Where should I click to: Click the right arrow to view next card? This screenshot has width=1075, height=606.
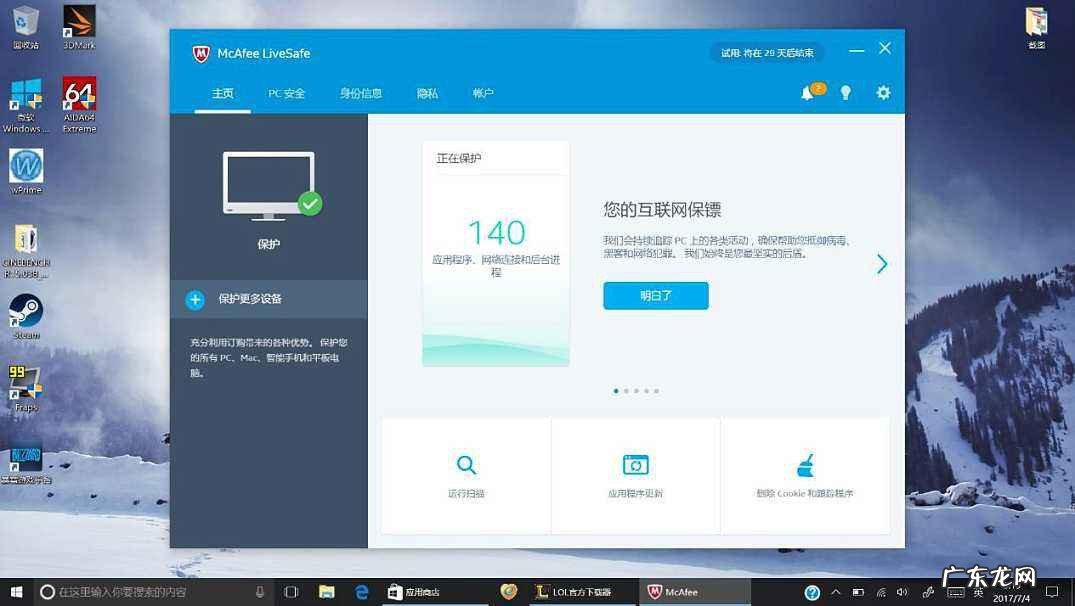[881, 264]
